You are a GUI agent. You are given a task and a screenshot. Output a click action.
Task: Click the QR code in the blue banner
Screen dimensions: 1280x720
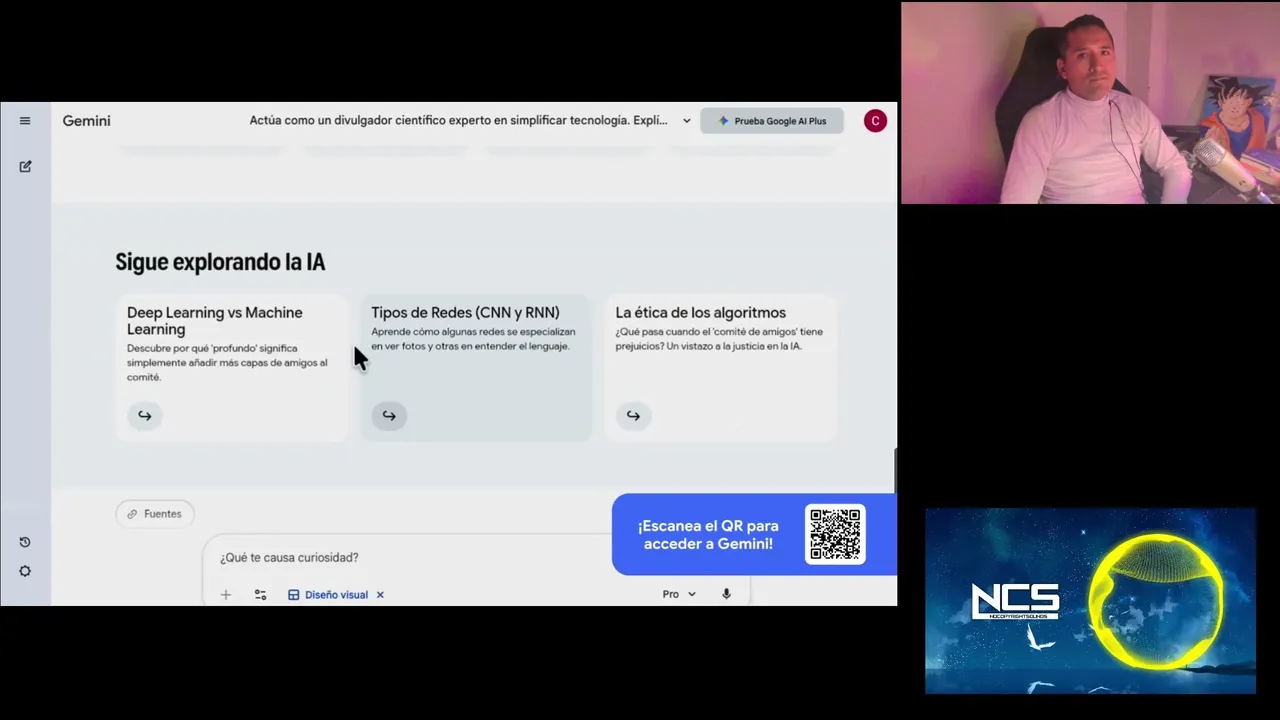[835, 534]
